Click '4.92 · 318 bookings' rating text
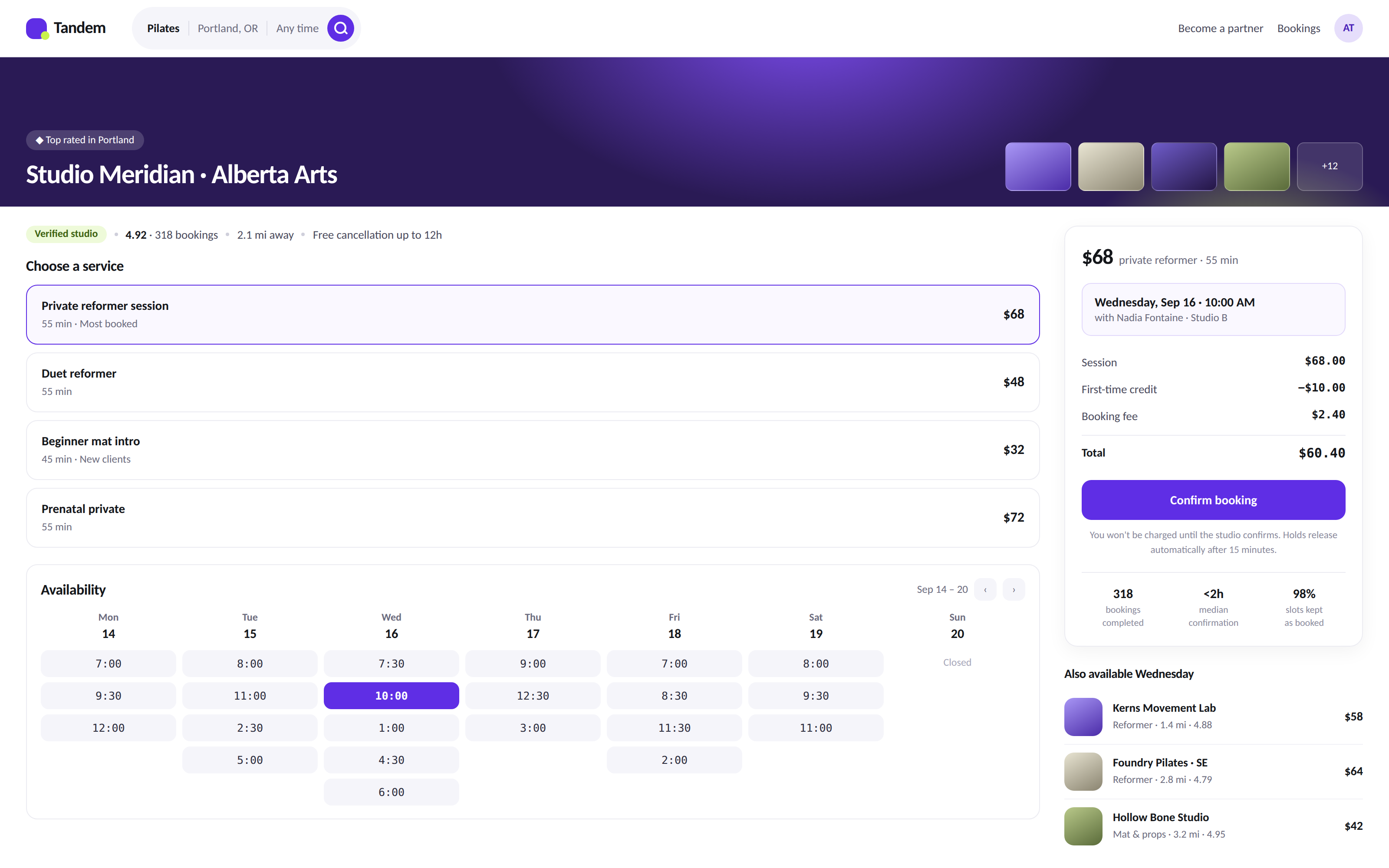The height and width of the screenshot is (868, 1389). pyautogui.click(x=171, y=235)
